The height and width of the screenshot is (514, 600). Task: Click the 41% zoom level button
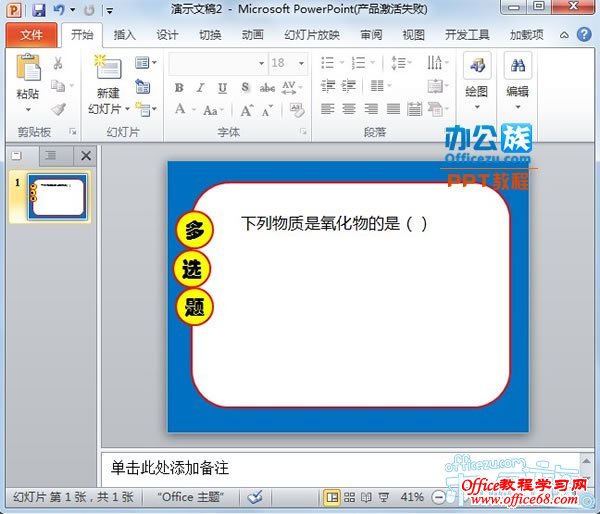point(412,497)
